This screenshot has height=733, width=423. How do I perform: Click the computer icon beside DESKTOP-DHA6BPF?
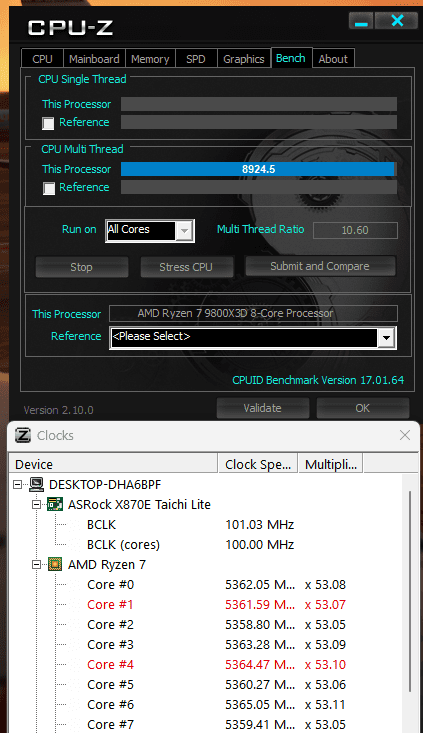coord(36,484)
